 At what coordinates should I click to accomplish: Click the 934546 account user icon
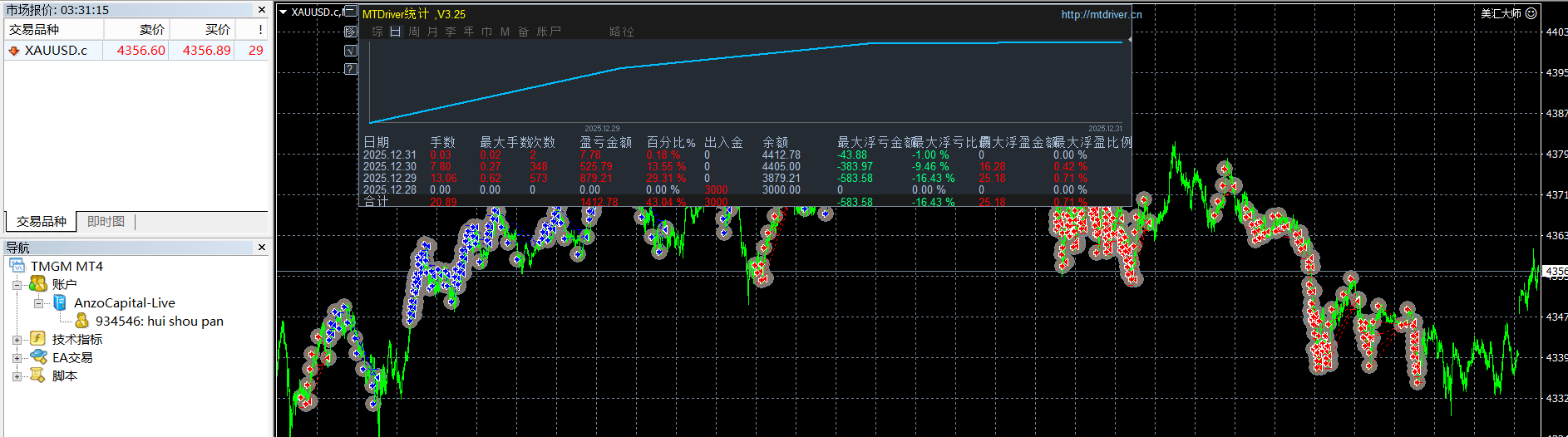pyautogui.click(x=81, y=321)
